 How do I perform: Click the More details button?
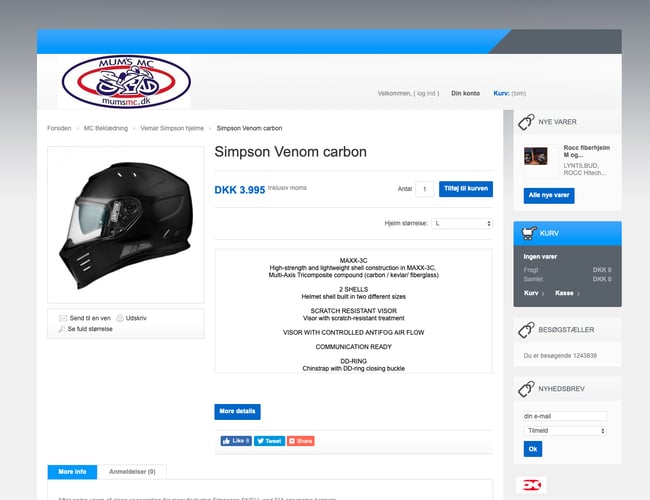[238, 412]
